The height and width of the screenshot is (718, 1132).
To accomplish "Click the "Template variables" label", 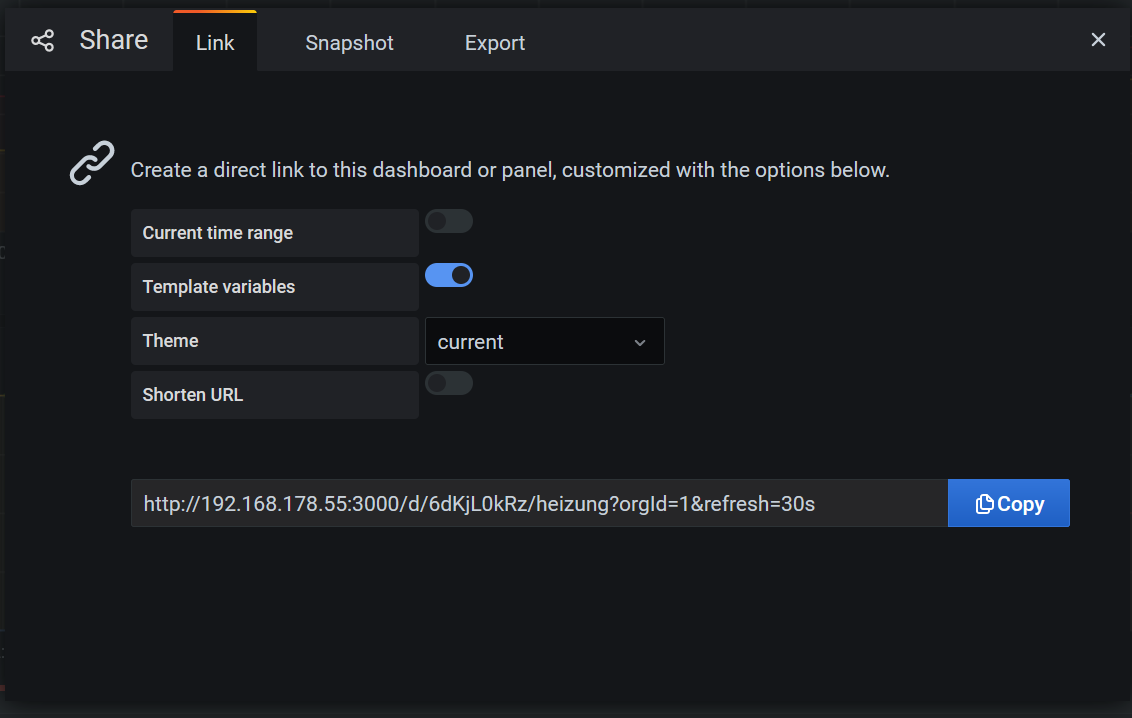I will 219,287.
